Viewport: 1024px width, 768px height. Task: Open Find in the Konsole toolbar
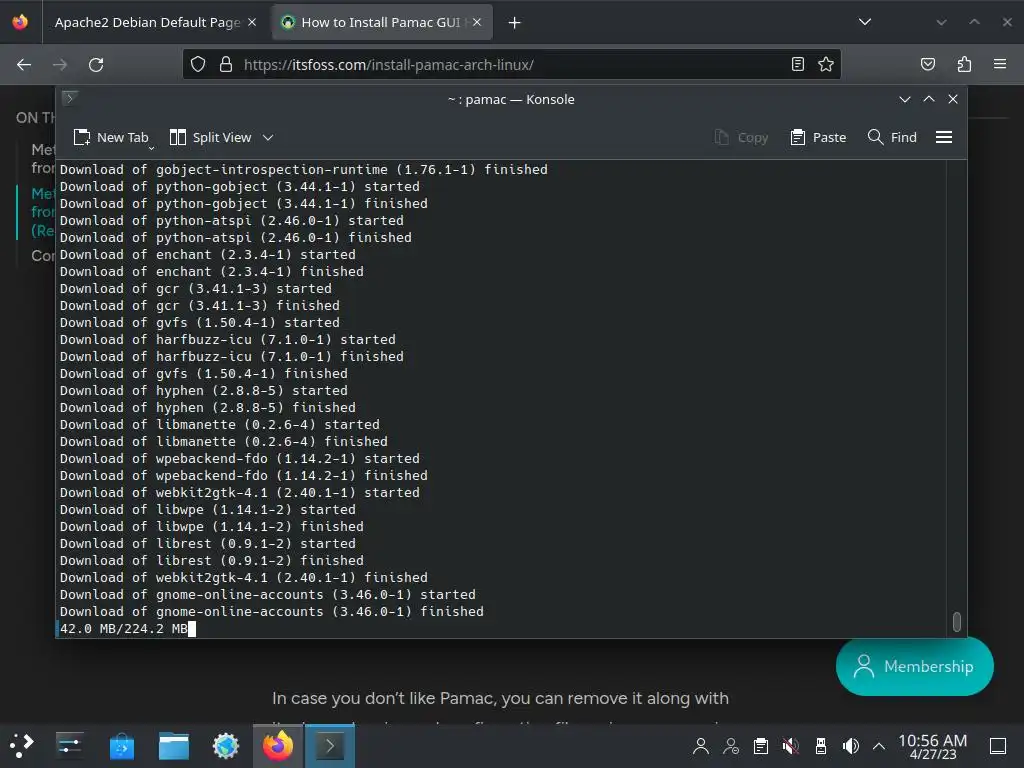click(x=893, y=137)
